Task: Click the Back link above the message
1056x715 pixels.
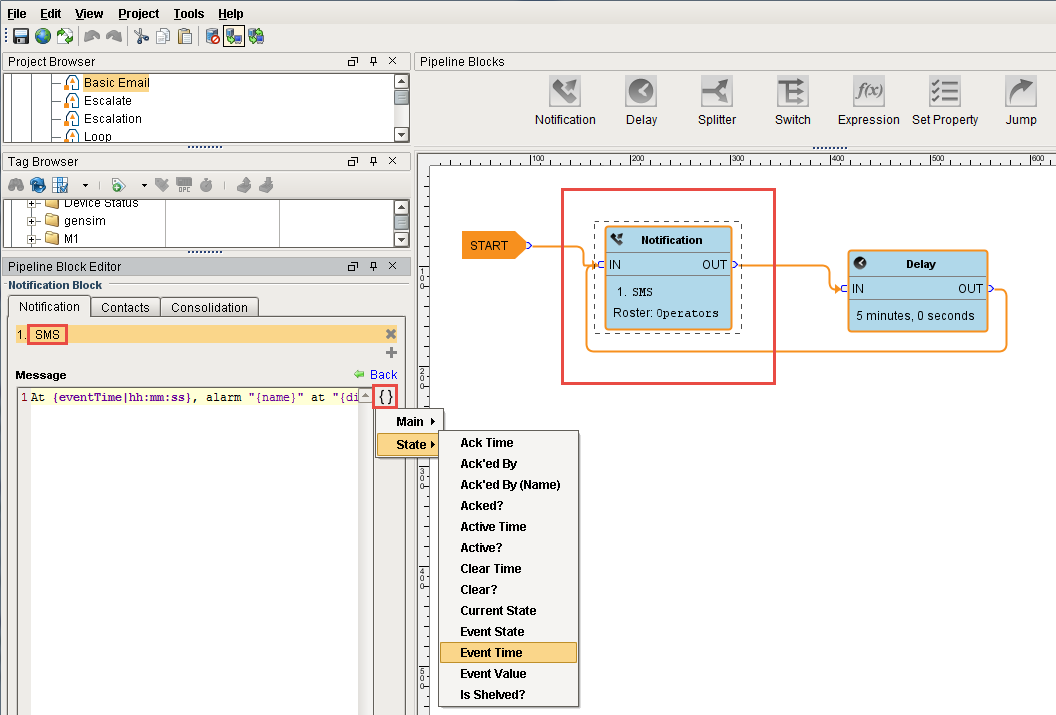Action: [383, 375]
